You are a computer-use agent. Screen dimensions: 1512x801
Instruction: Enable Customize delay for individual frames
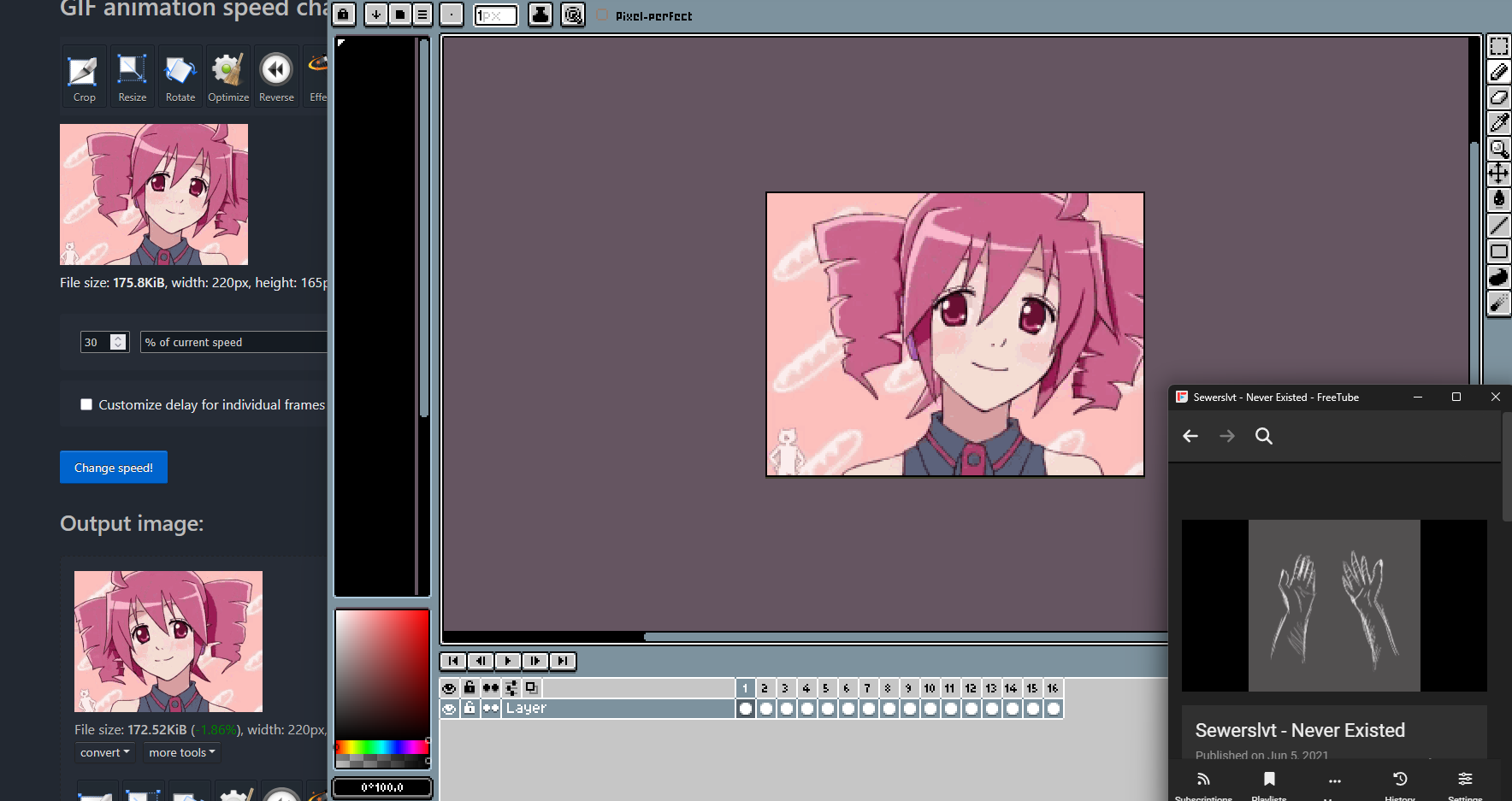pyautogui.click(x=86, y=404)
